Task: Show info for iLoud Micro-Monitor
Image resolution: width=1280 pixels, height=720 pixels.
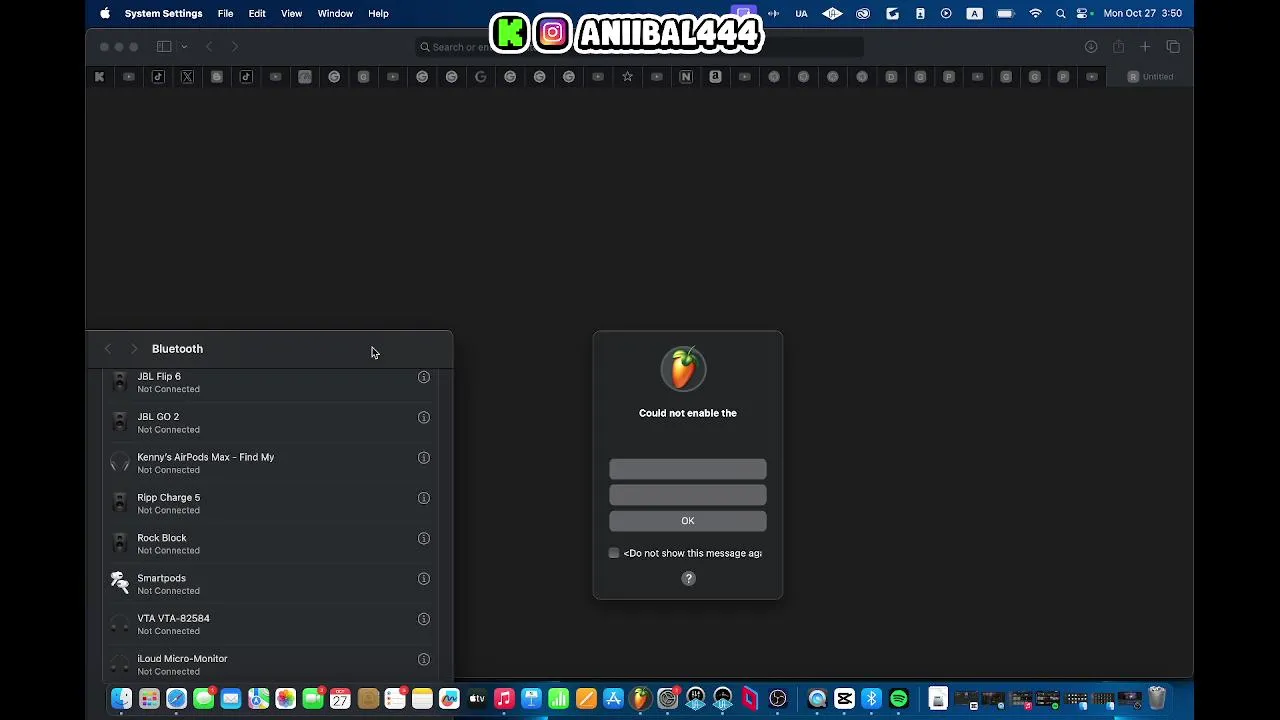Action: point(424,659)
